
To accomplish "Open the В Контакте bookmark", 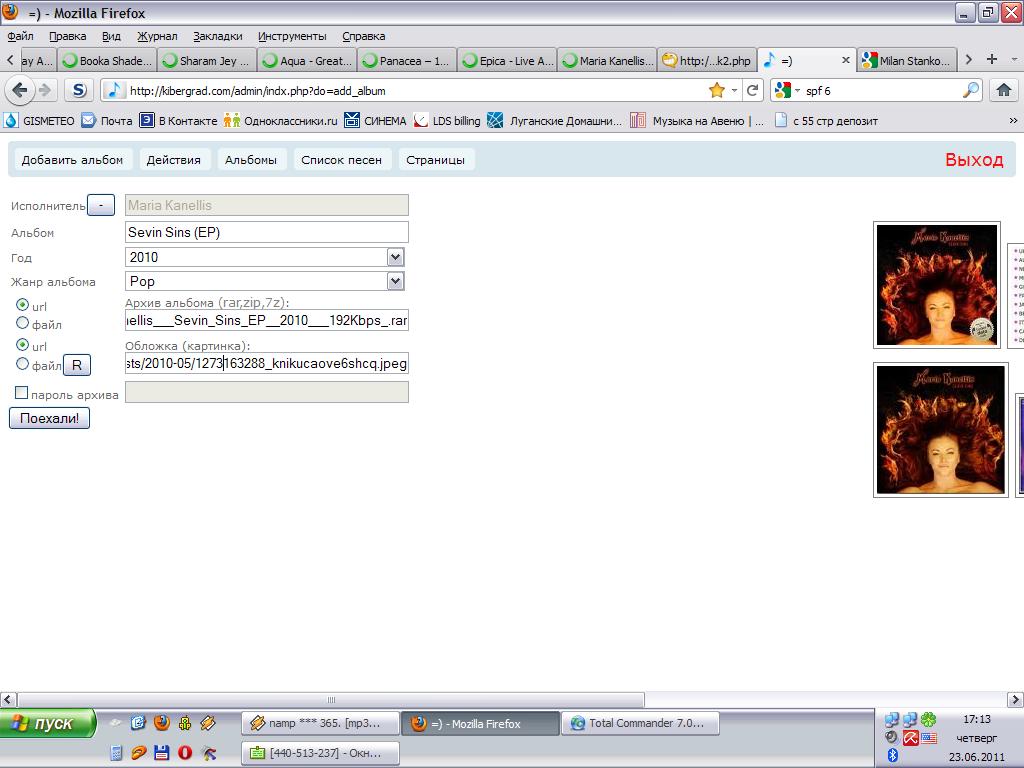I will pyautogui.click(x=178, y=121).
